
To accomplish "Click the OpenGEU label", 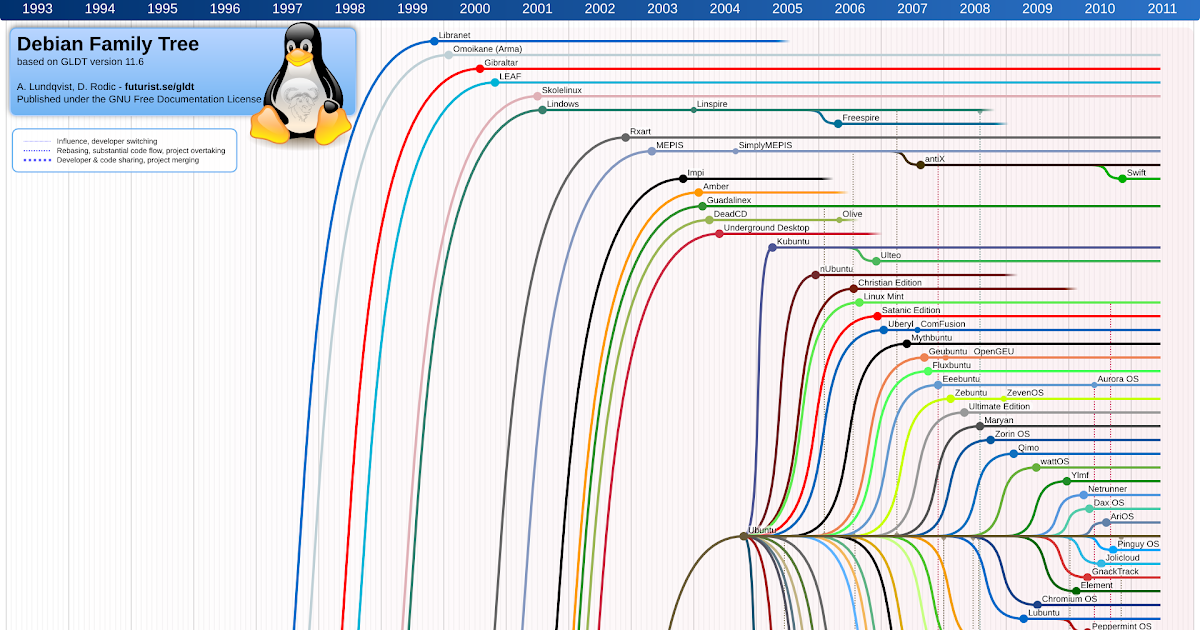I will (x=994, y=352).
